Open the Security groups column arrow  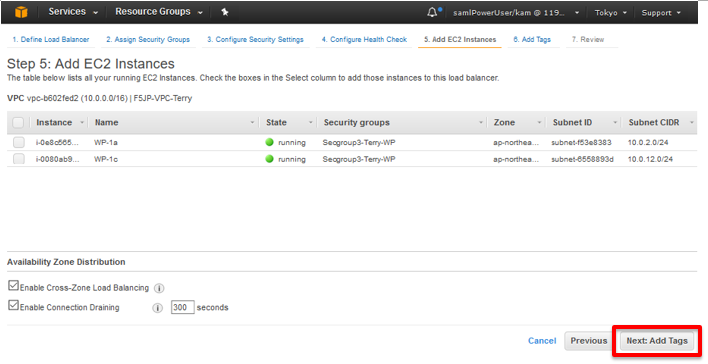click(480, 122)
